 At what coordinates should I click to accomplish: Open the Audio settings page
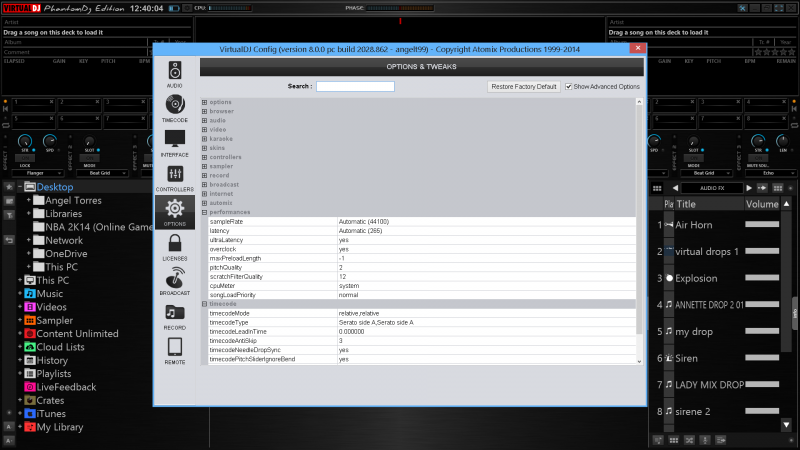coord(174,74)
